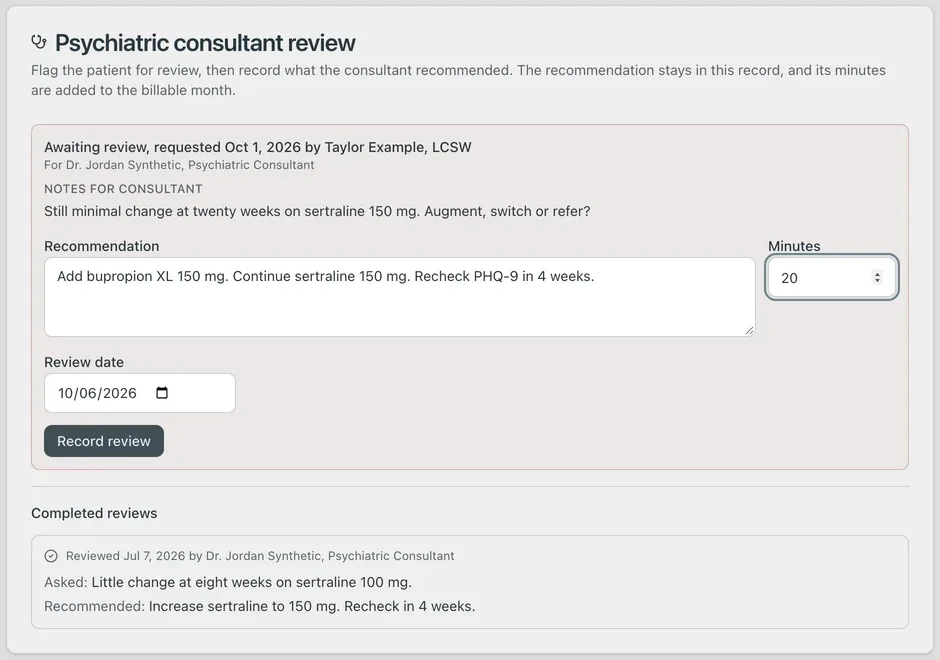Image resolution: width=940 pixels, height=660 pixels.
Task: Click the 'Minutes' field label
Action: pyautogui.click(x=794, y=246)
